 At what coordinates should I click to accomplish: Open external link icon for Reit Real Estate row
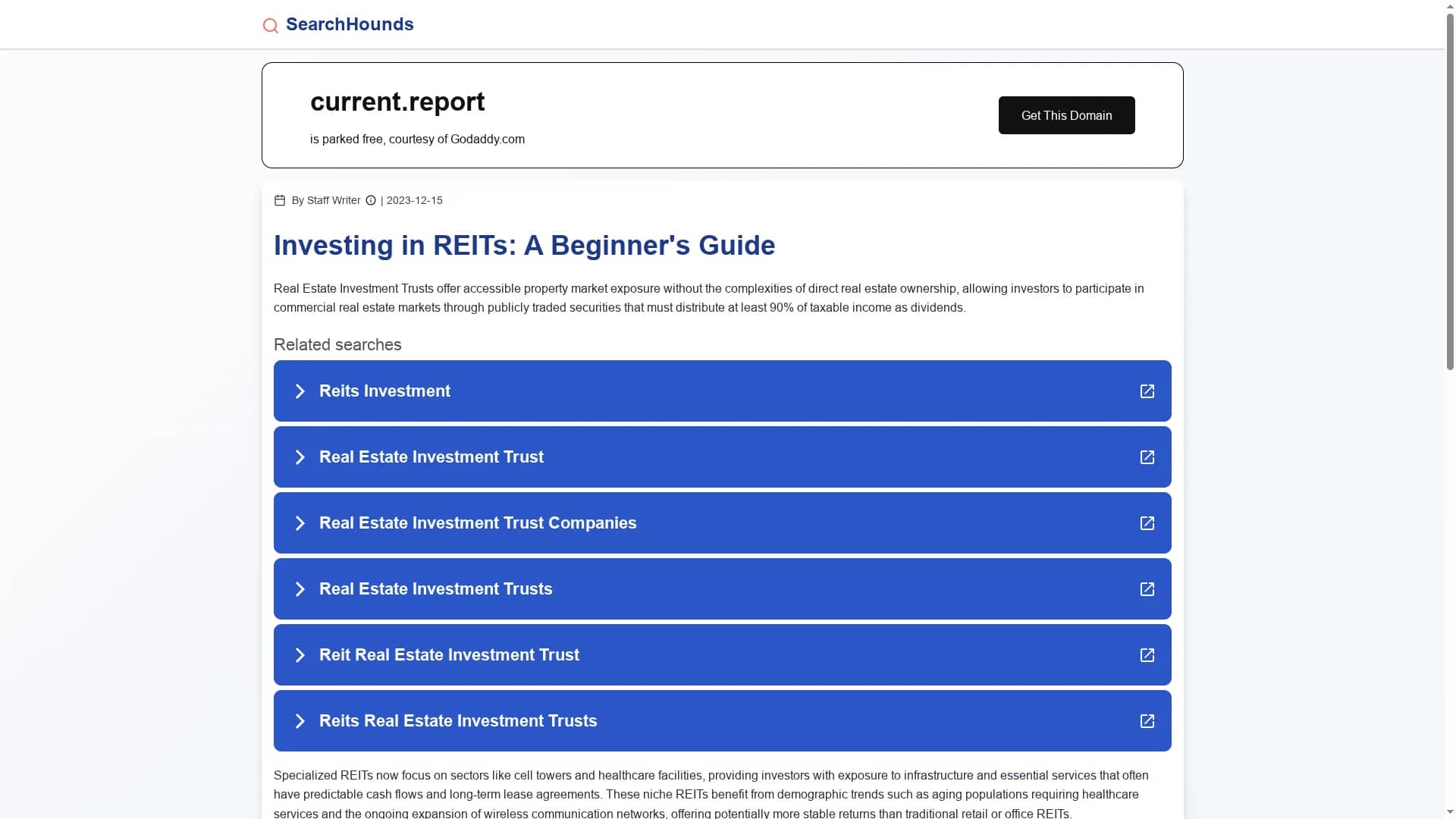click(x=1147, y=655)
